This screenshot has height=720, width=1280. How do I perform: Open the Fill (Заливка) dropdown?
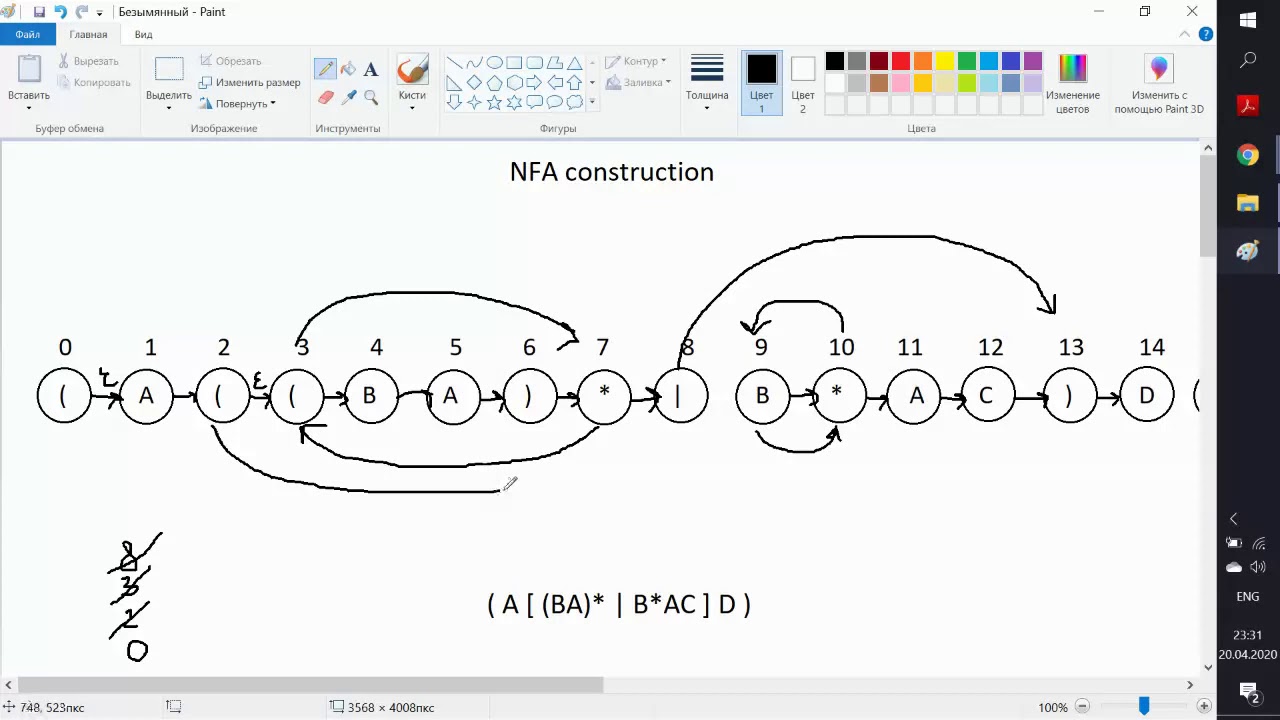pos(638,82)
